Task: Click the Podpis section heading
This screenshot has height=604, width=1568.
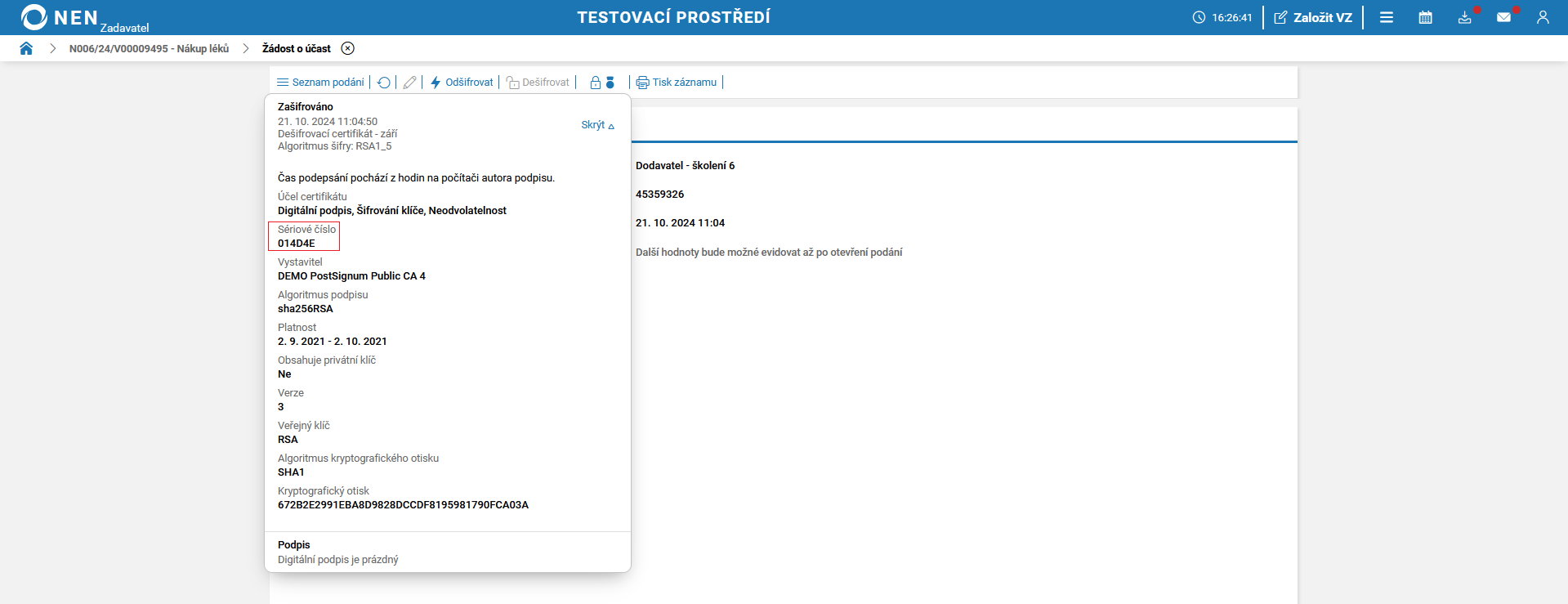Action: tap(294, 545)
